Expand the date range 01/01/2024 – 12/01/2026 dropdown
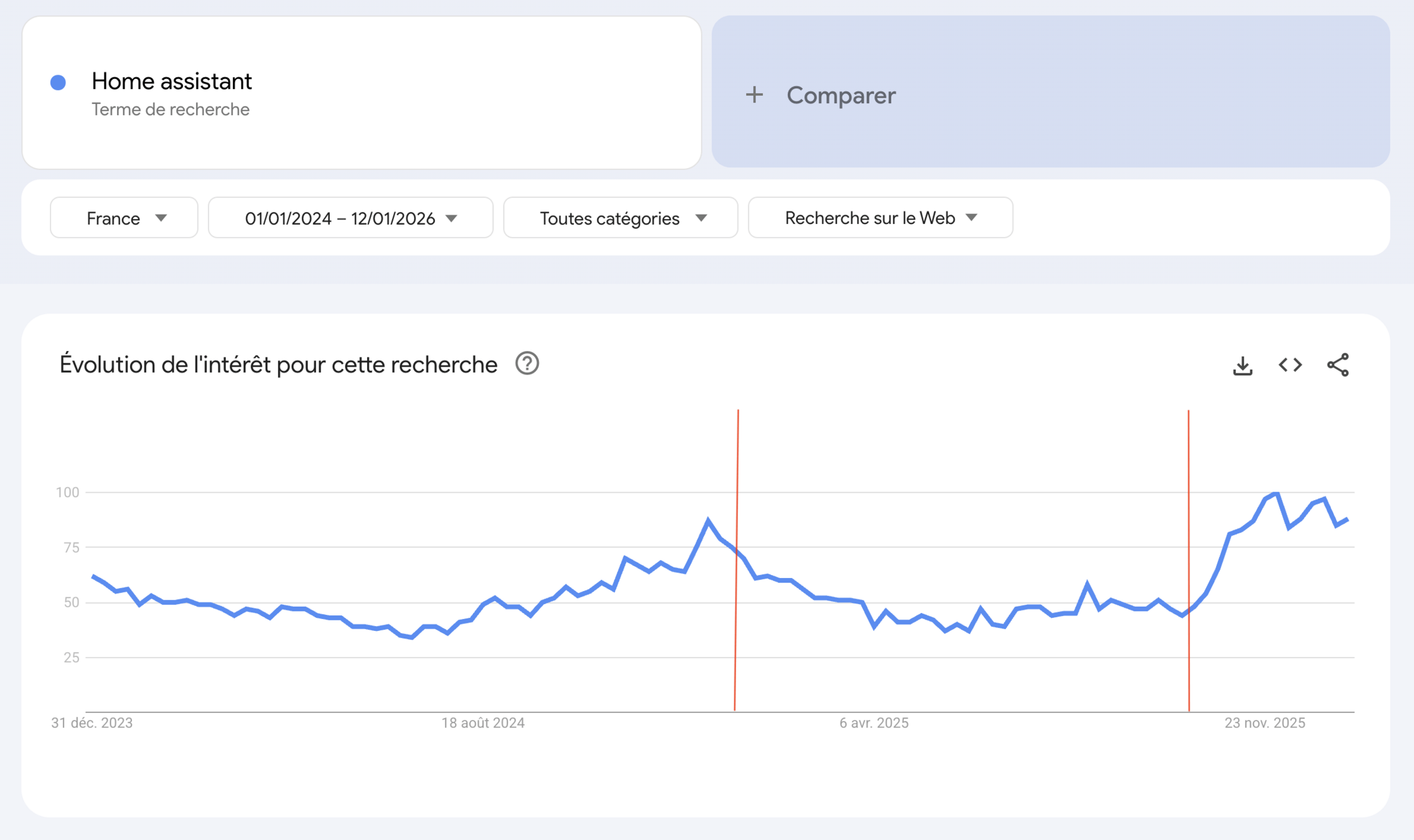1414x840 pixels. tap(350, 218)
